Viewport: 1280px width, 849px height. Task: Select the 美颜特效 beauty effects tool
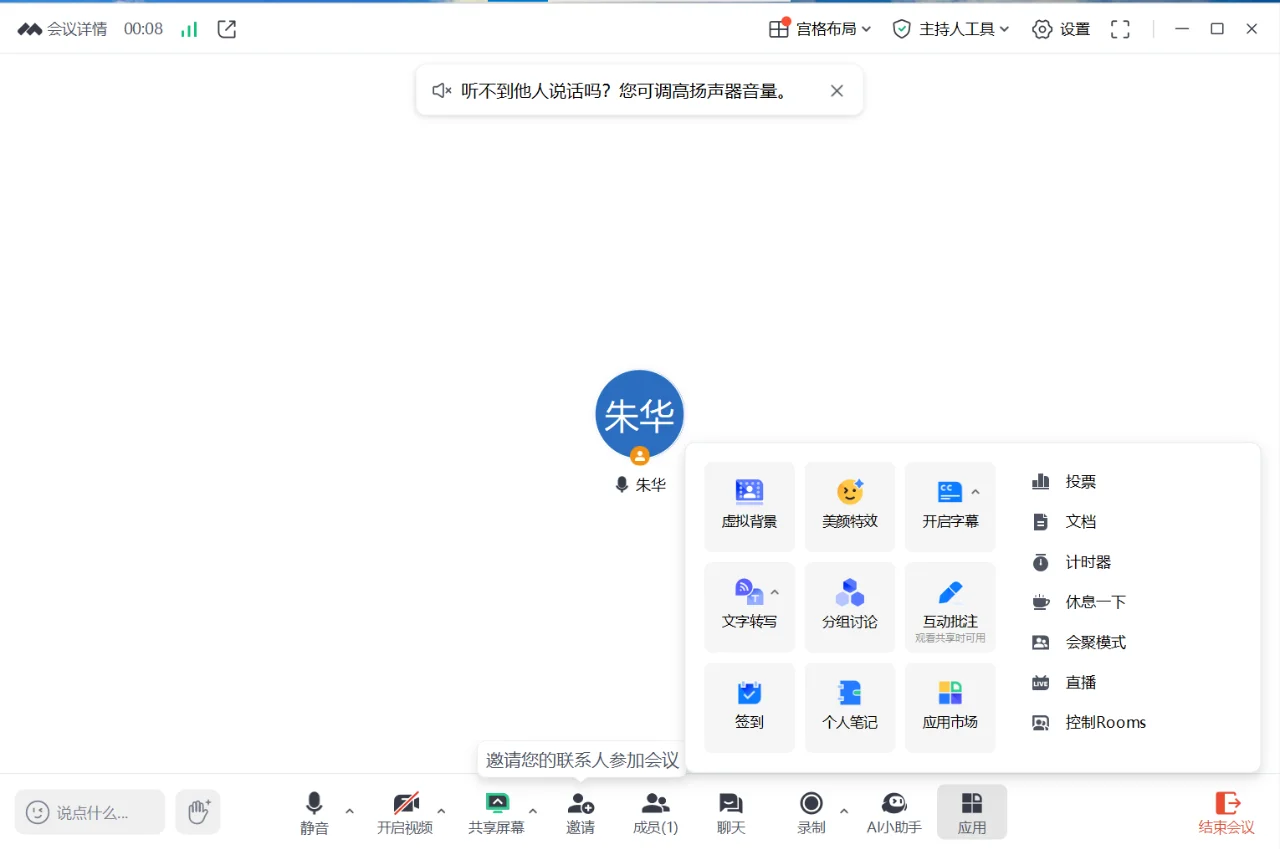849,507
